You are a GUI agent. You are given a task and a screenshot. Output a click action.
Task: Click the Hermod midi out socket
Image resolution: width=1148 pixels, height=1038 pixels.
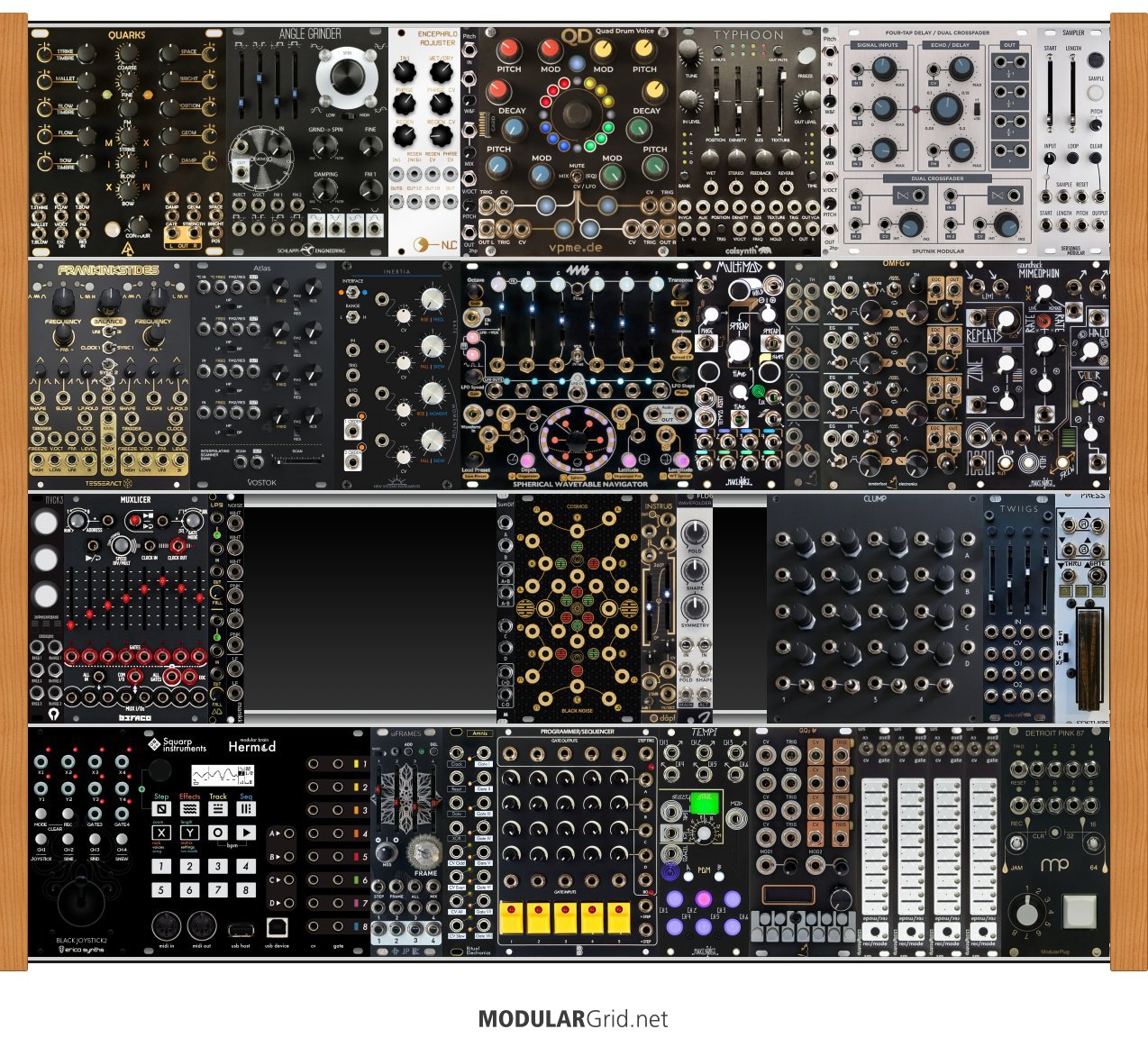(x=202, y=926)
